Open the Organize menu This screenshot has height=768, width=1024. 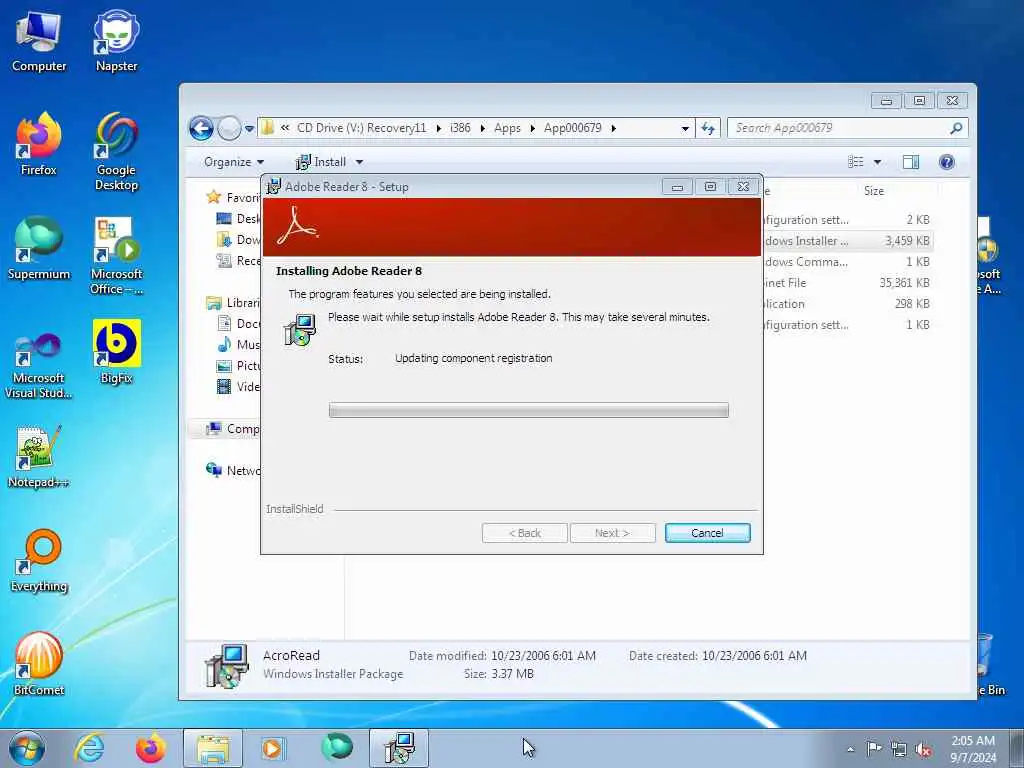click(234, 162)
